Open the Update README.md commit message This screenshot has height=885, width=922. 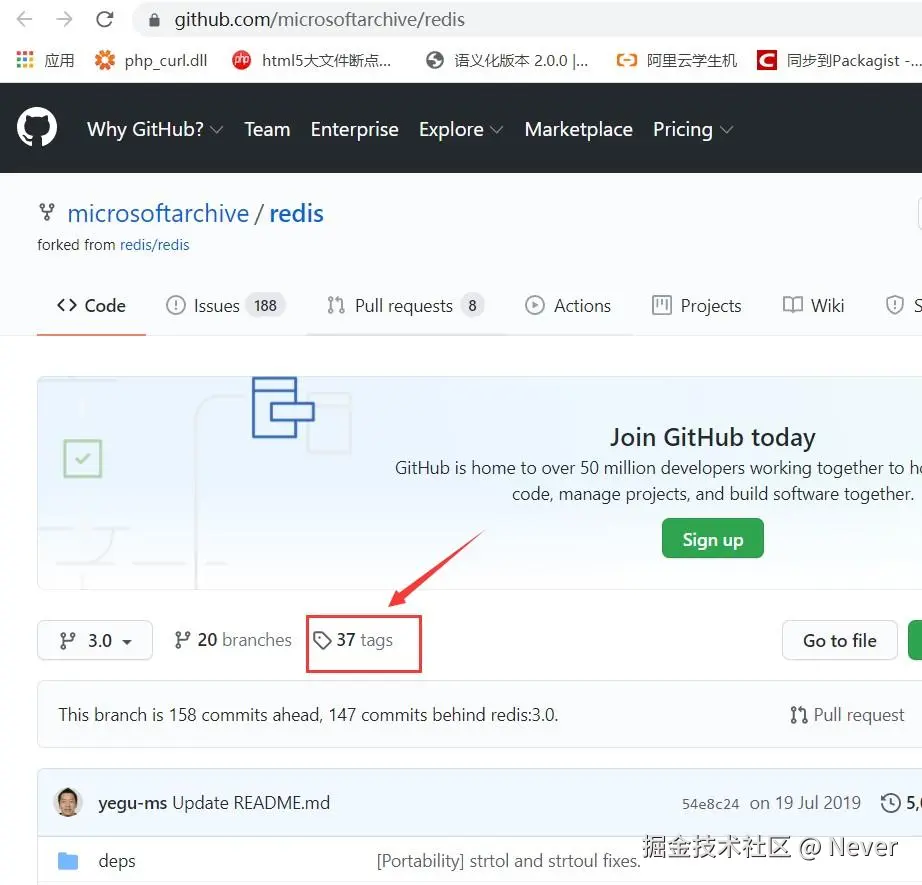point(251,803)
